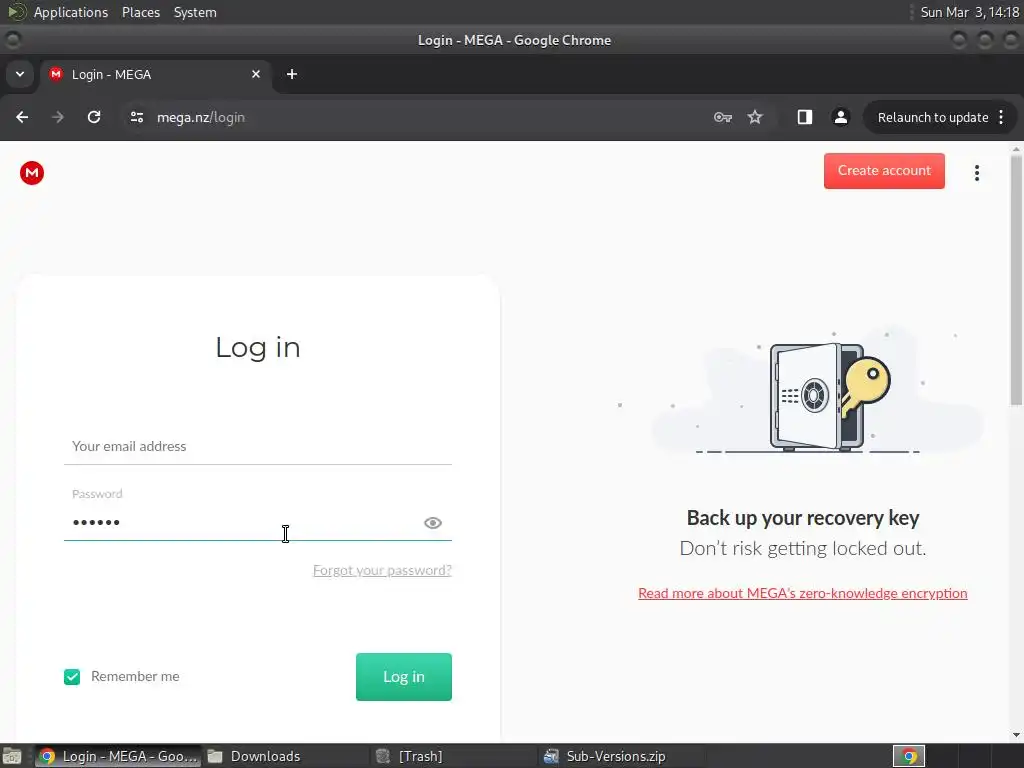This screenshot has width=1024, height=768.
Task: Close the Login - MEGA tab
Action: 256,74
